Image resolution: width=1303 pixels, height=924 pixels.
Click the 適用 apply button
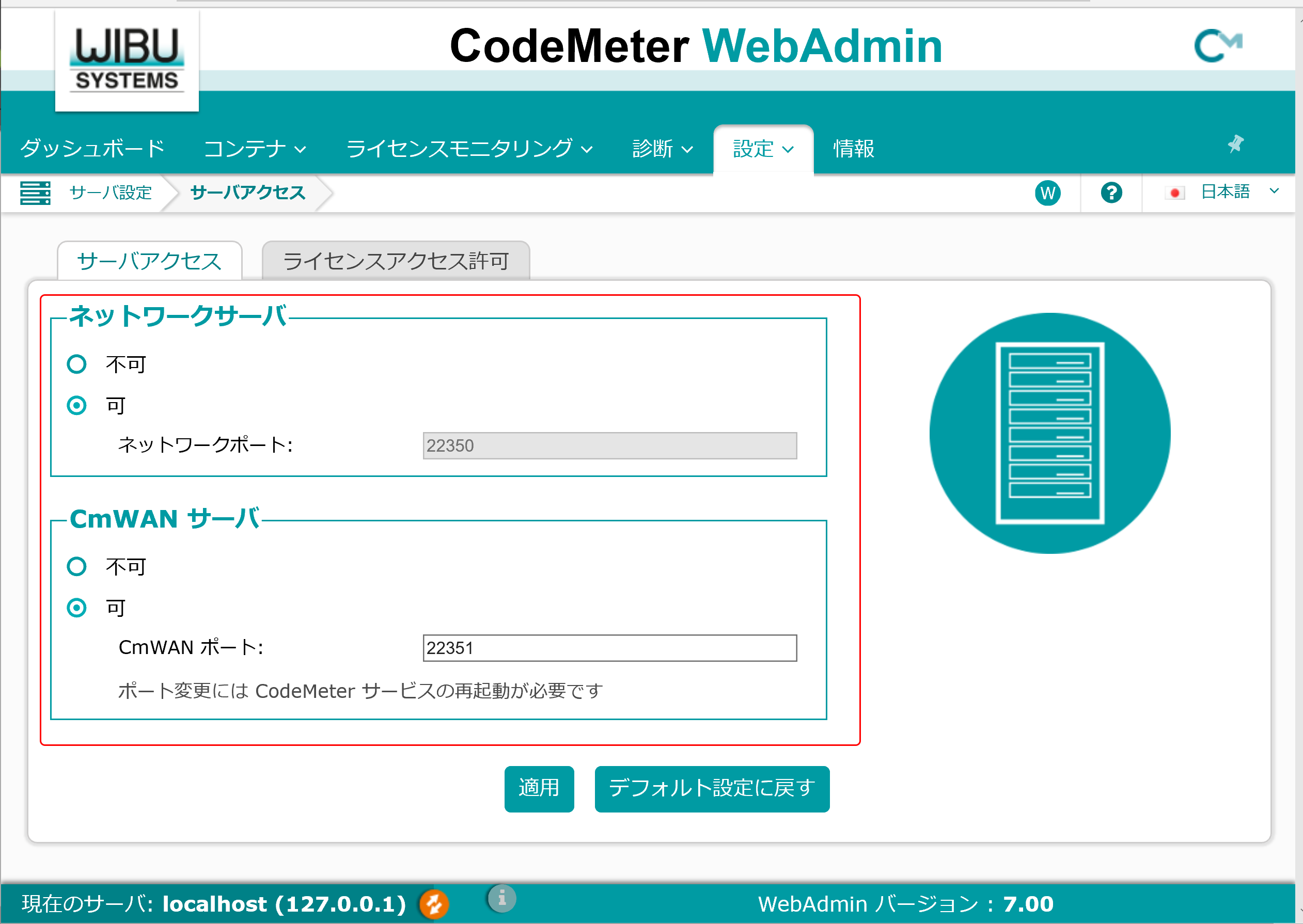coord(540,788)
